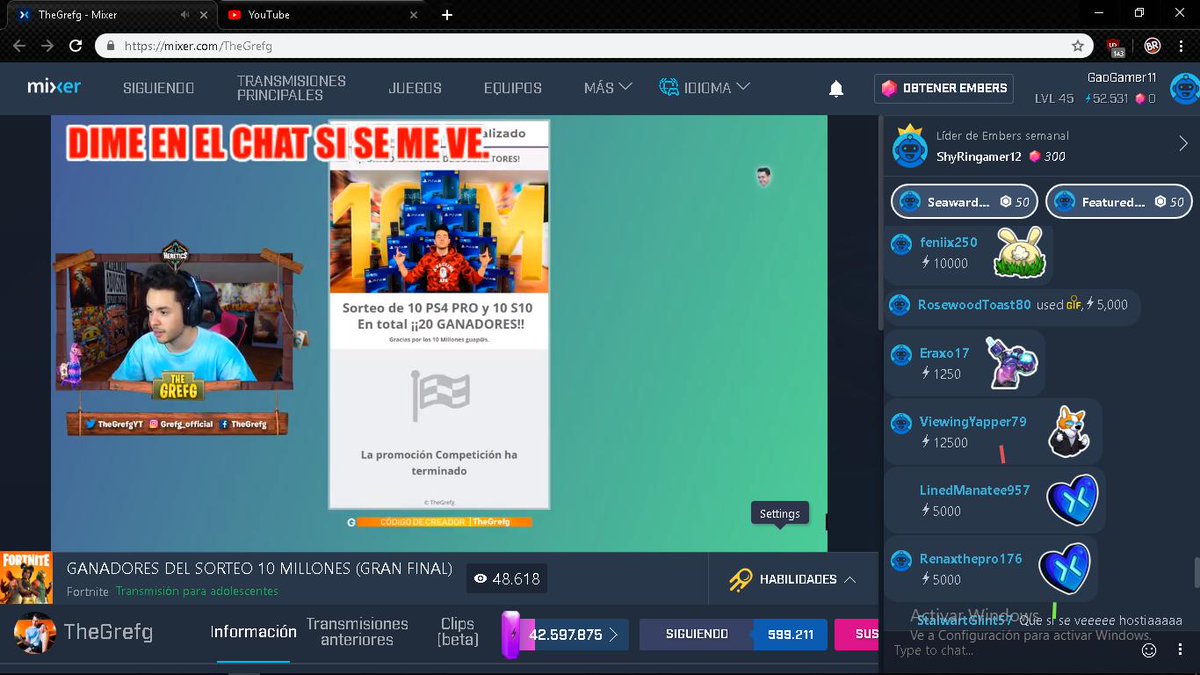Click the viewer count eye icon
The width and height of the screenshot is (1200, 675).
(x=481, y=579)
